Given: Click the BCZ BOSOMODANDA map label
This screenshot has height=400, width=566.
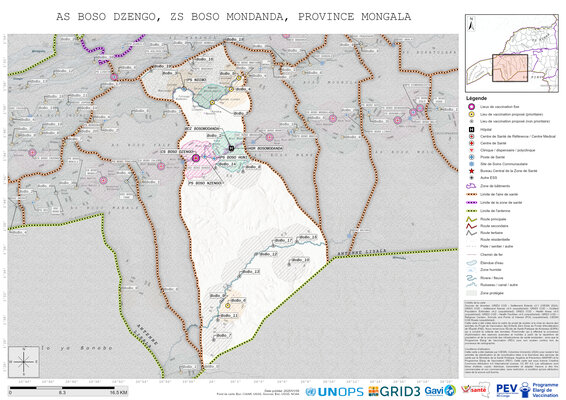Looking at the screenshot, I should pyautogui.click(x=202, y=129).
